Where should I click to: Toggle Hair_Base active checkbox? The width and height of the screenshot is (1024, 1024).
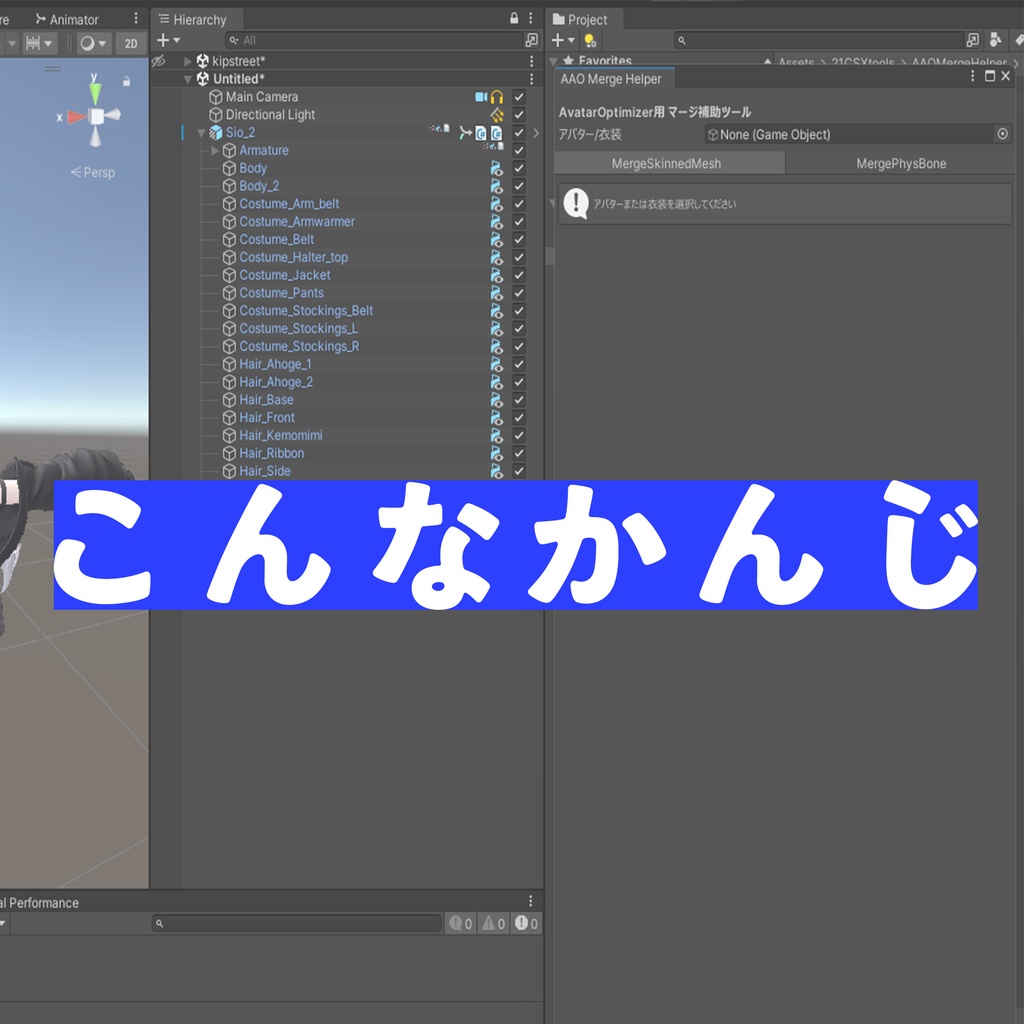click(518, 399)
